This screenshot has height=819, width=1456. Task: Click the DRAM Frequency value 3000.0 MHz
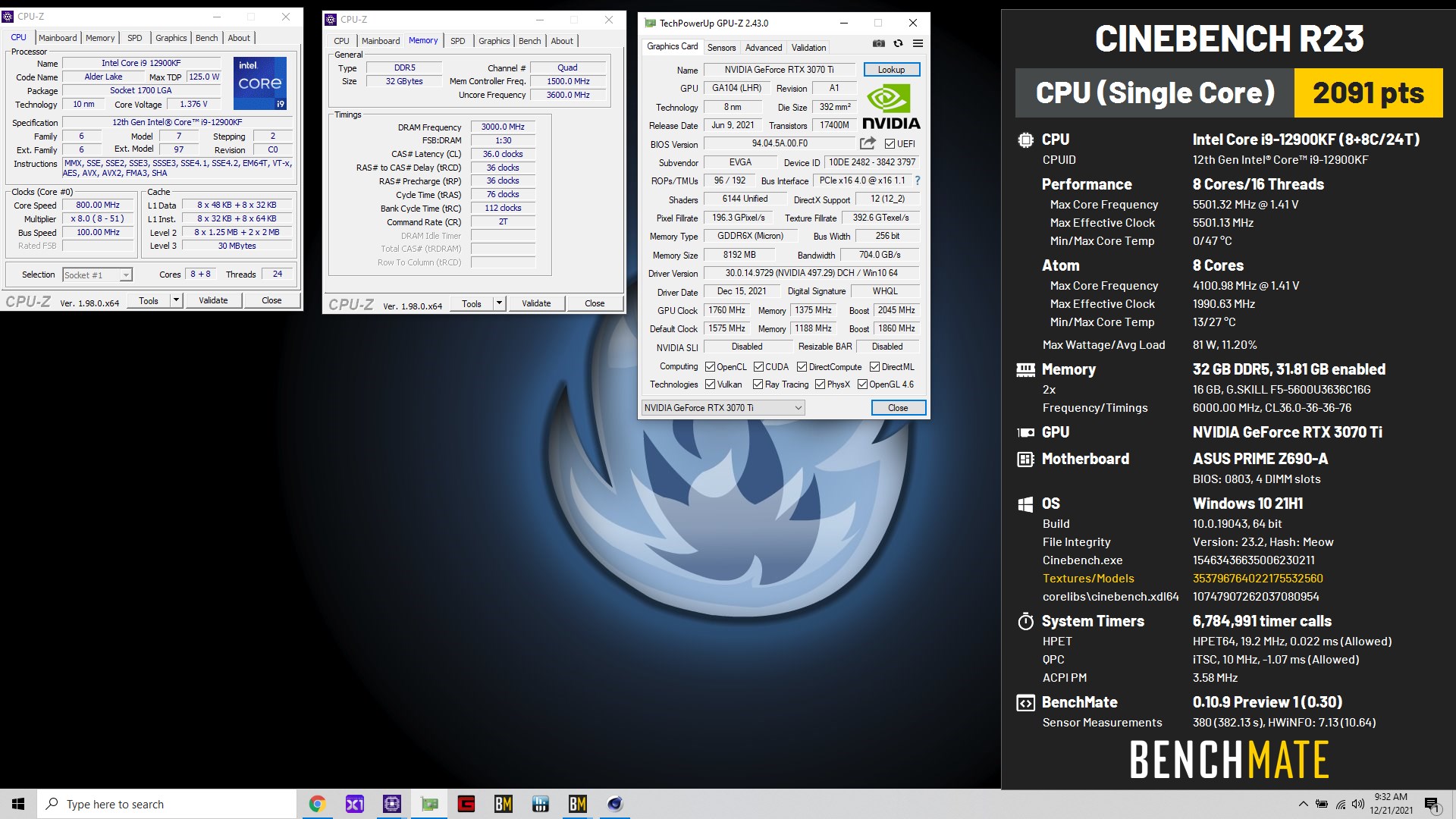point(503,127)
